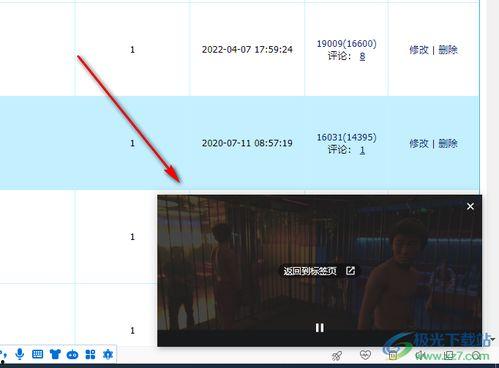Click the view count 16031(14395)

coord(346,137)
